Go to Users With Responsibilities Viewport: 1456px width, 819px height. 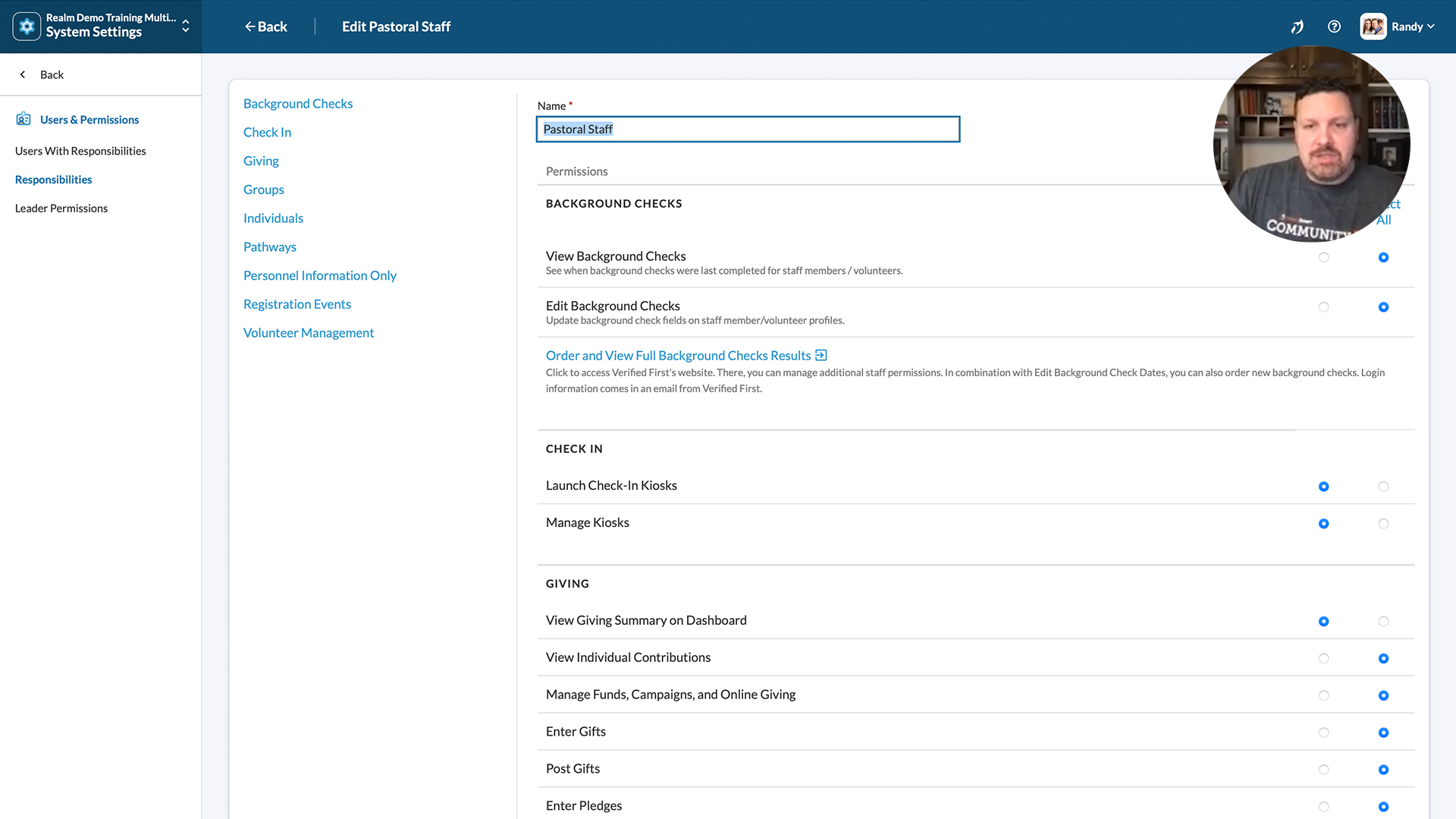(x=80, y=151)
